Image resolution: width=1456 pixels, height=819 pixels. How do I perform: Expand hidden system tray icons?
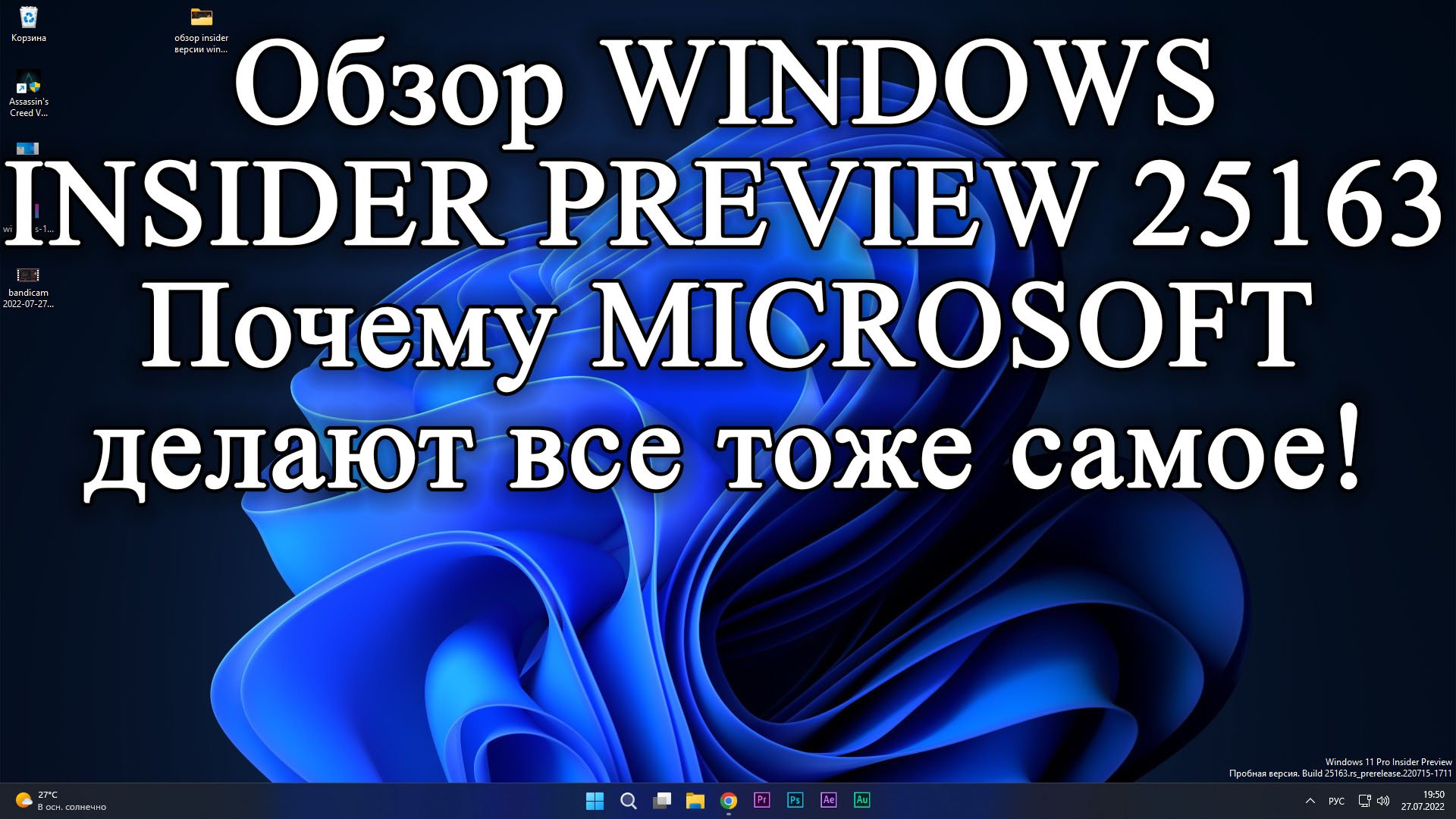(1310, 801)
